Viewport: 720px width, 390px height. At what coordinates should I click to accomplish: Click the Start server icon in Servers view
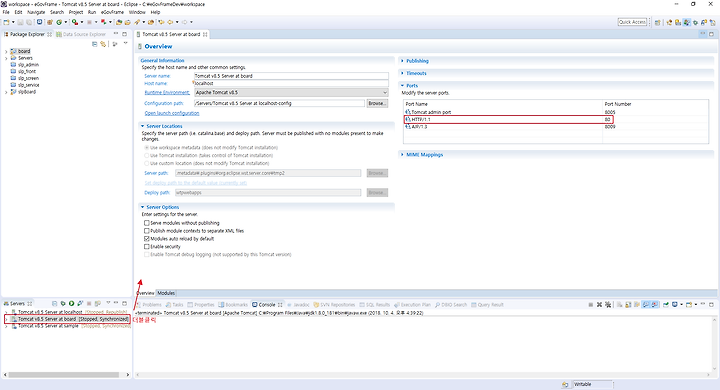pyautogui.click(x=72, y=304)
